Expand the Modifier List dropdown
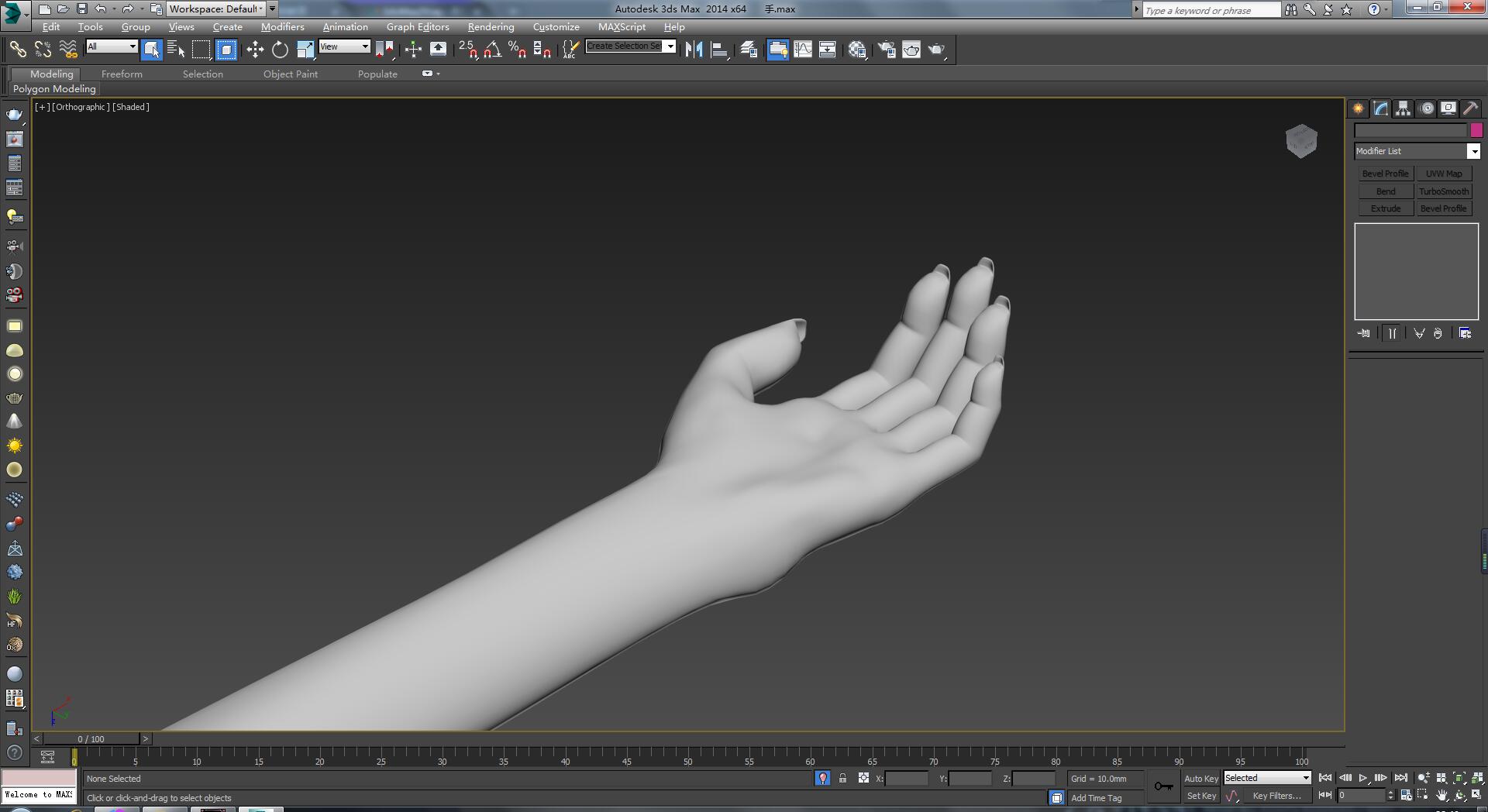The image size is (1488, 812). pyautogui.click(x=1473, y=151)
